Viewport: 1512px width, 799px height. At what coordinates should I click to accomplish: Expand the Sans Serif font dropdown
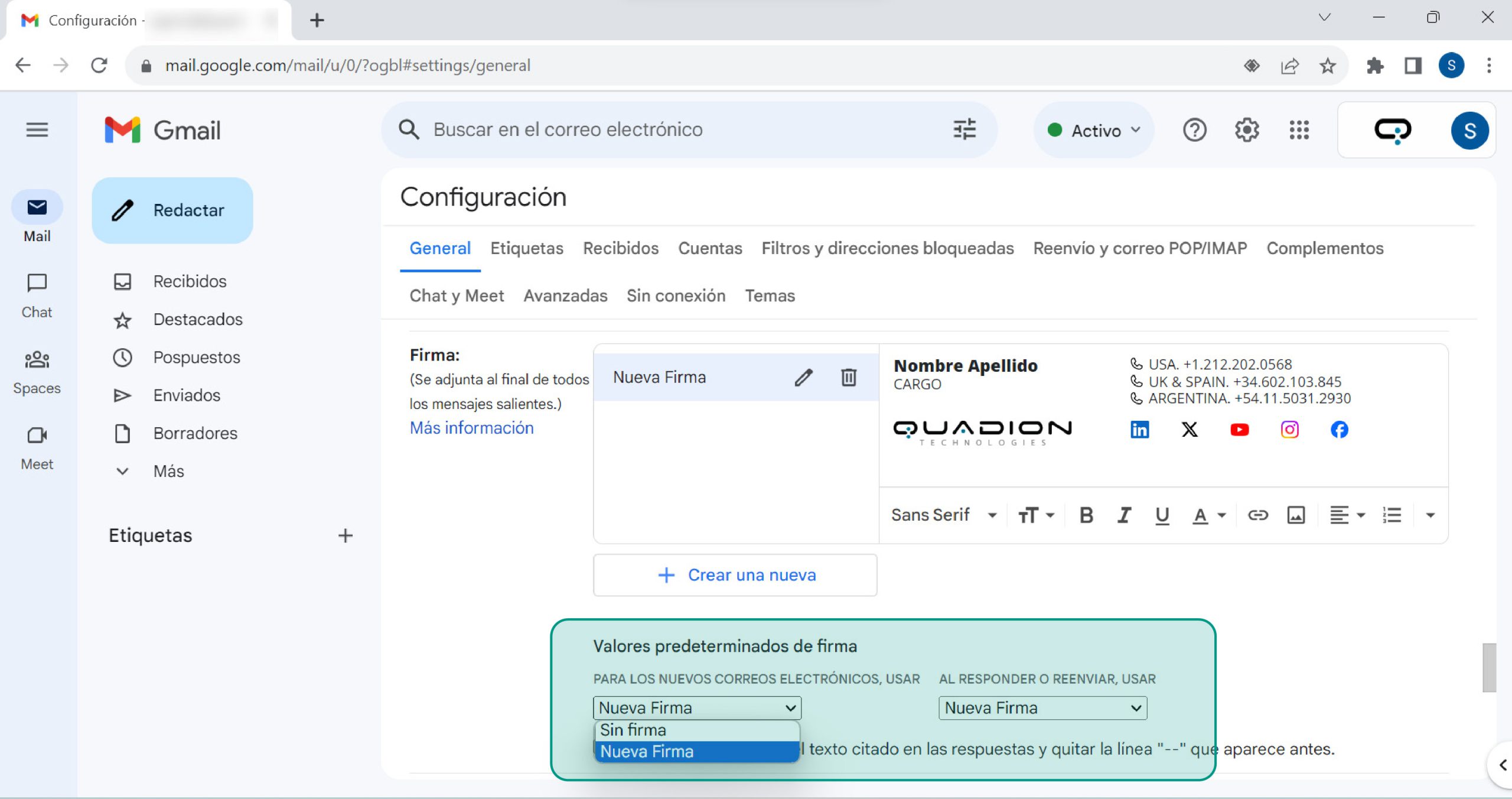tap(944, 515)
